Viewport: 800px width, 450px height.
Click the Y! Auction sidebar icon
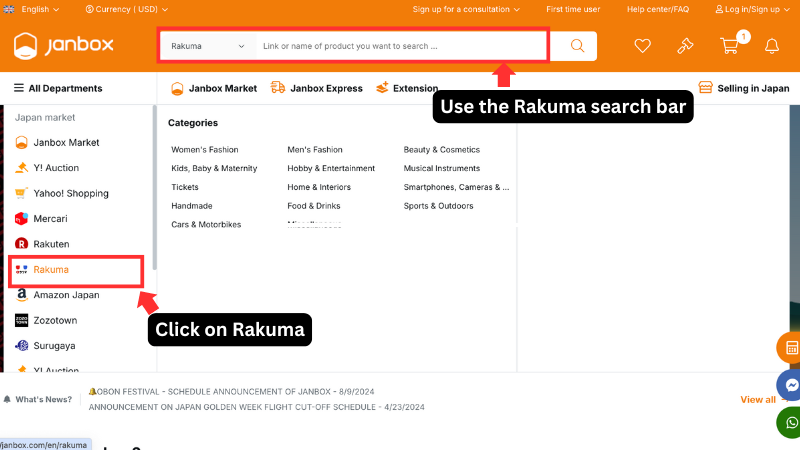point(21,167)
